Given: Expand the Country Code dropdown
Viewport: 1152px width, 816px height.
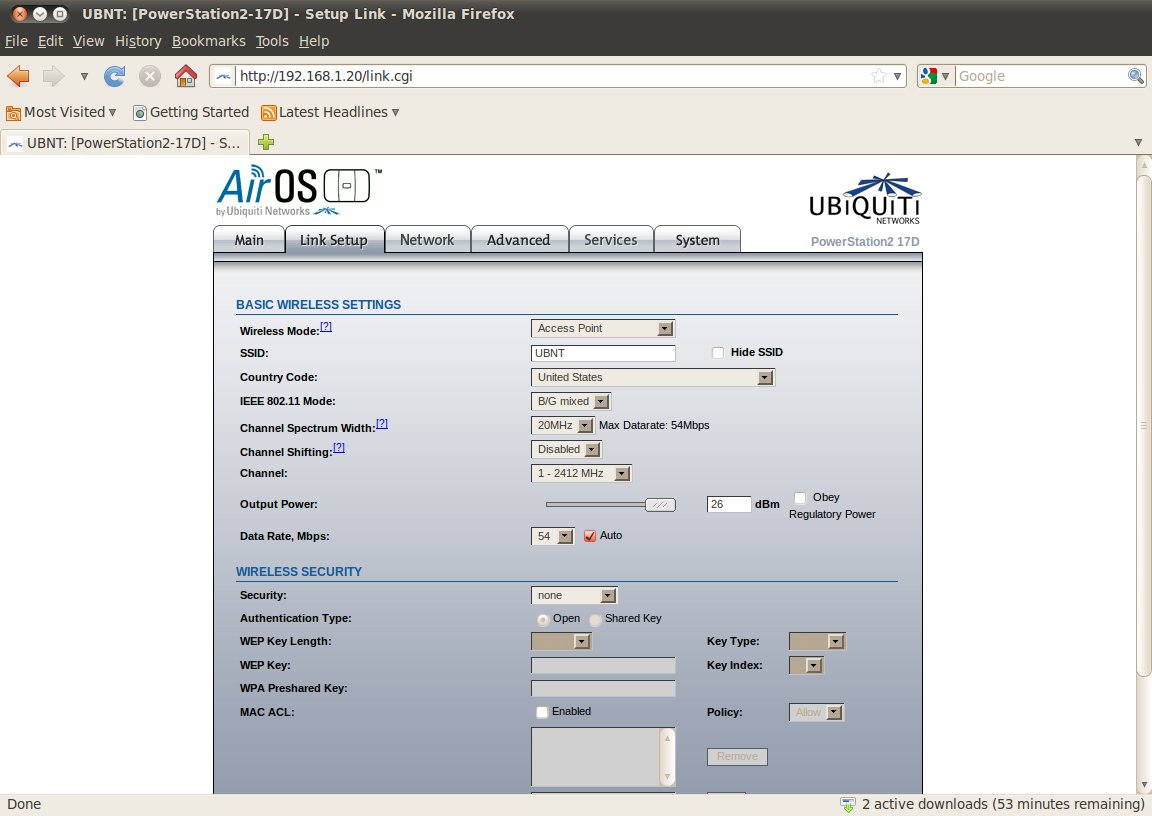Looking at the screenshot, I should 652,377.
